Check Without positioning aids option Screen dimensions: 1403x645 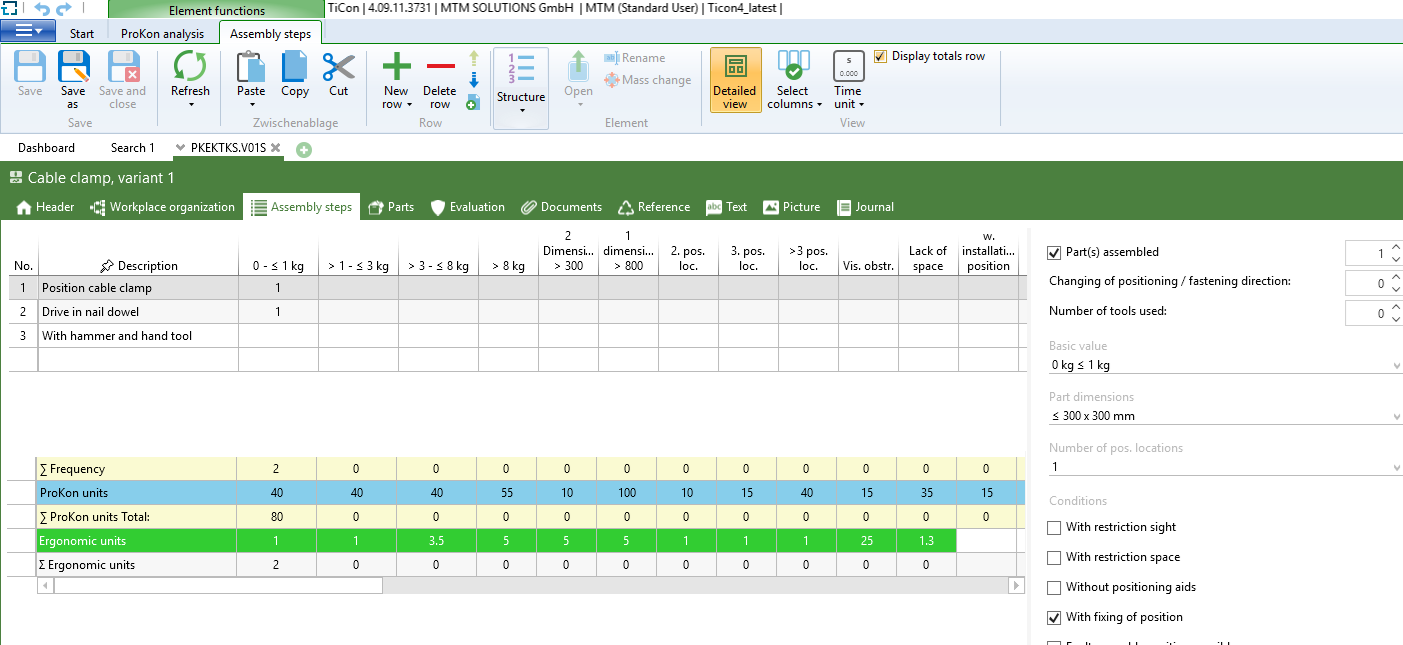click(x=1054, y=588)
